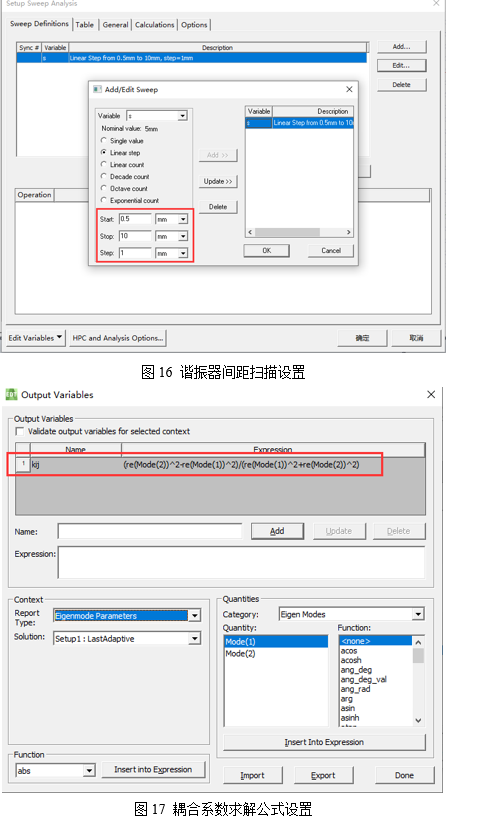
Task: Click Edit... in Setup Sweep Analysis
Action: (402, 65)
